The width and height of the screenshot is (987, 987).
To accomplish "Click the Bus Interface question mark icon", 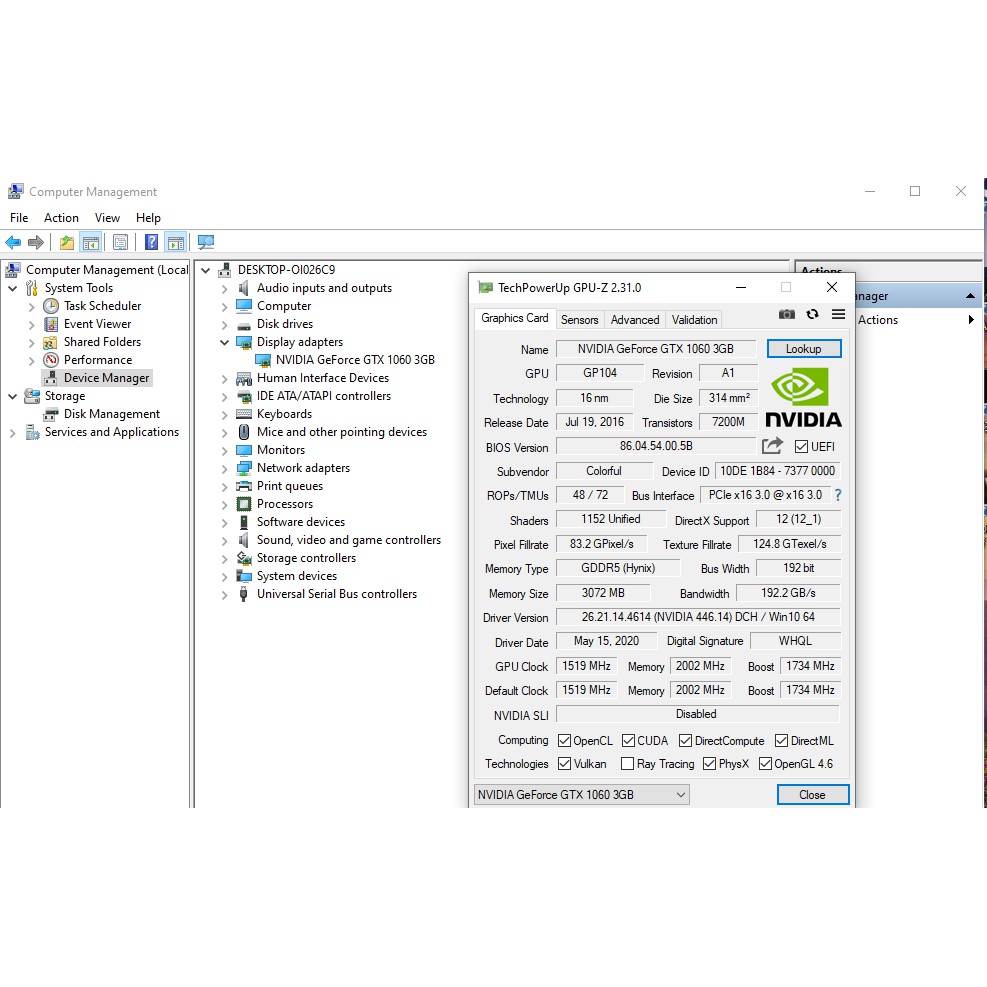I will coord(838,495).
